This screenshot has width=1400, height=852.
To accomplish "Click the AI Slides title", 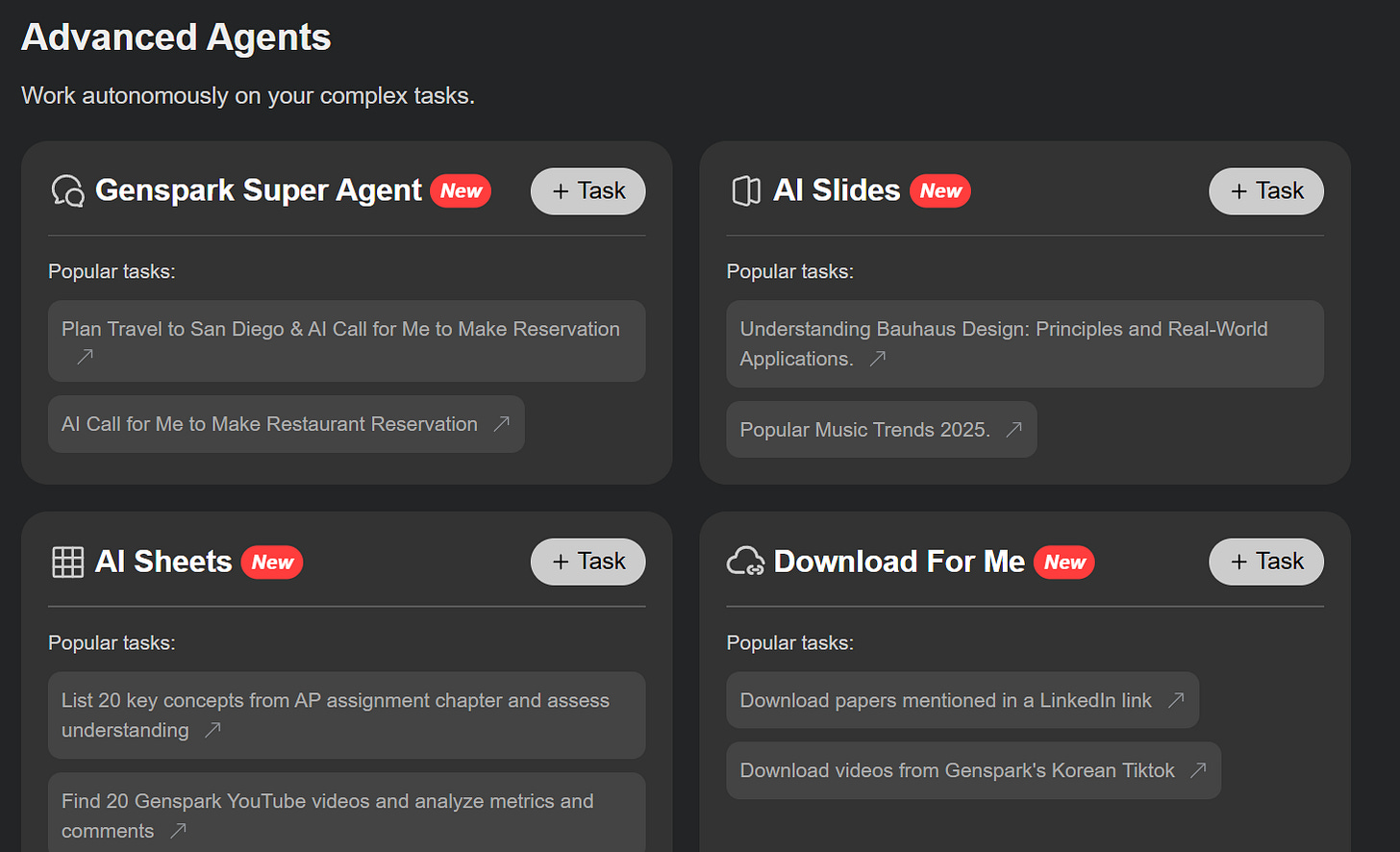I will coord(837,190).
